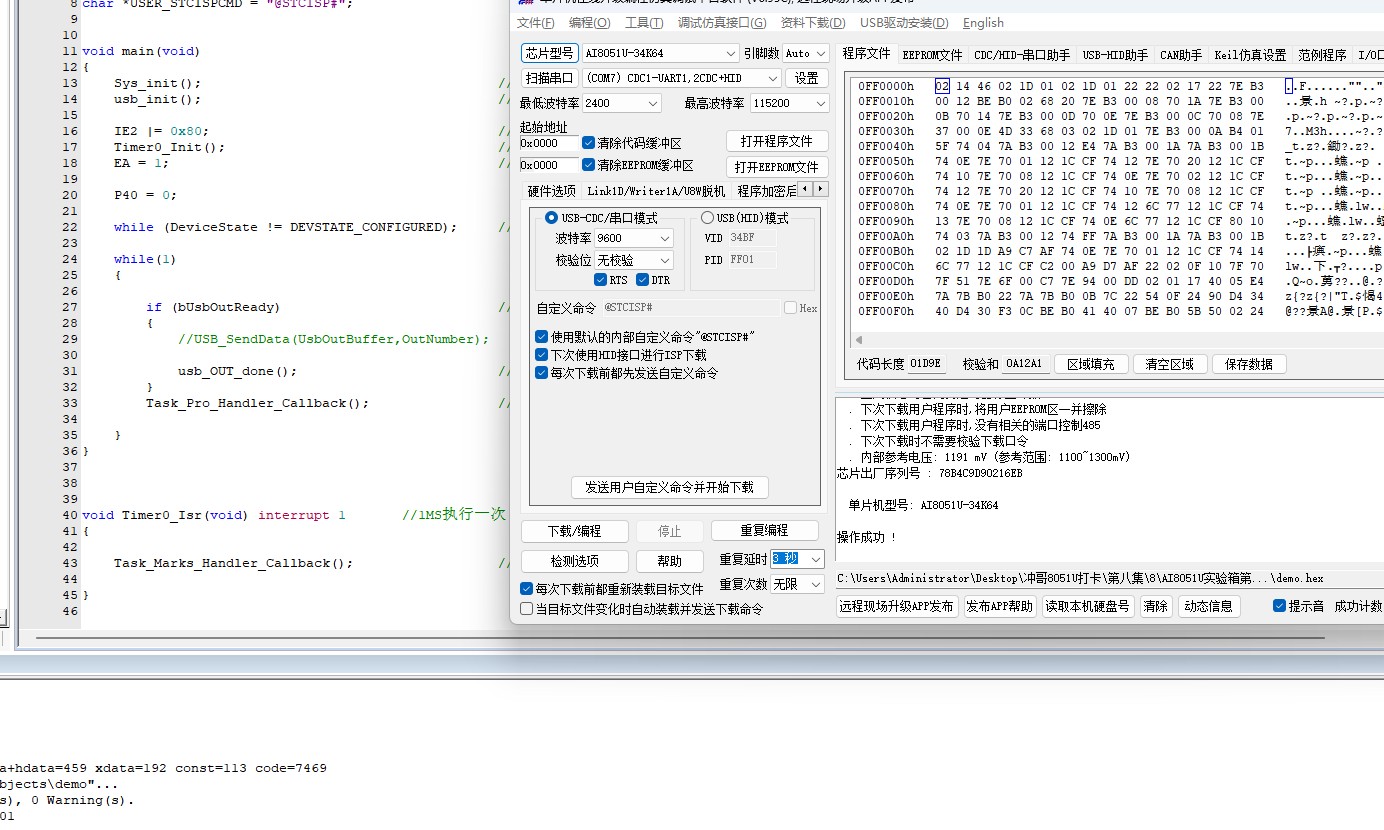Toggle 提示音 checkbox
Viewport: 1384px width, 830px height.
point(1279,606)
